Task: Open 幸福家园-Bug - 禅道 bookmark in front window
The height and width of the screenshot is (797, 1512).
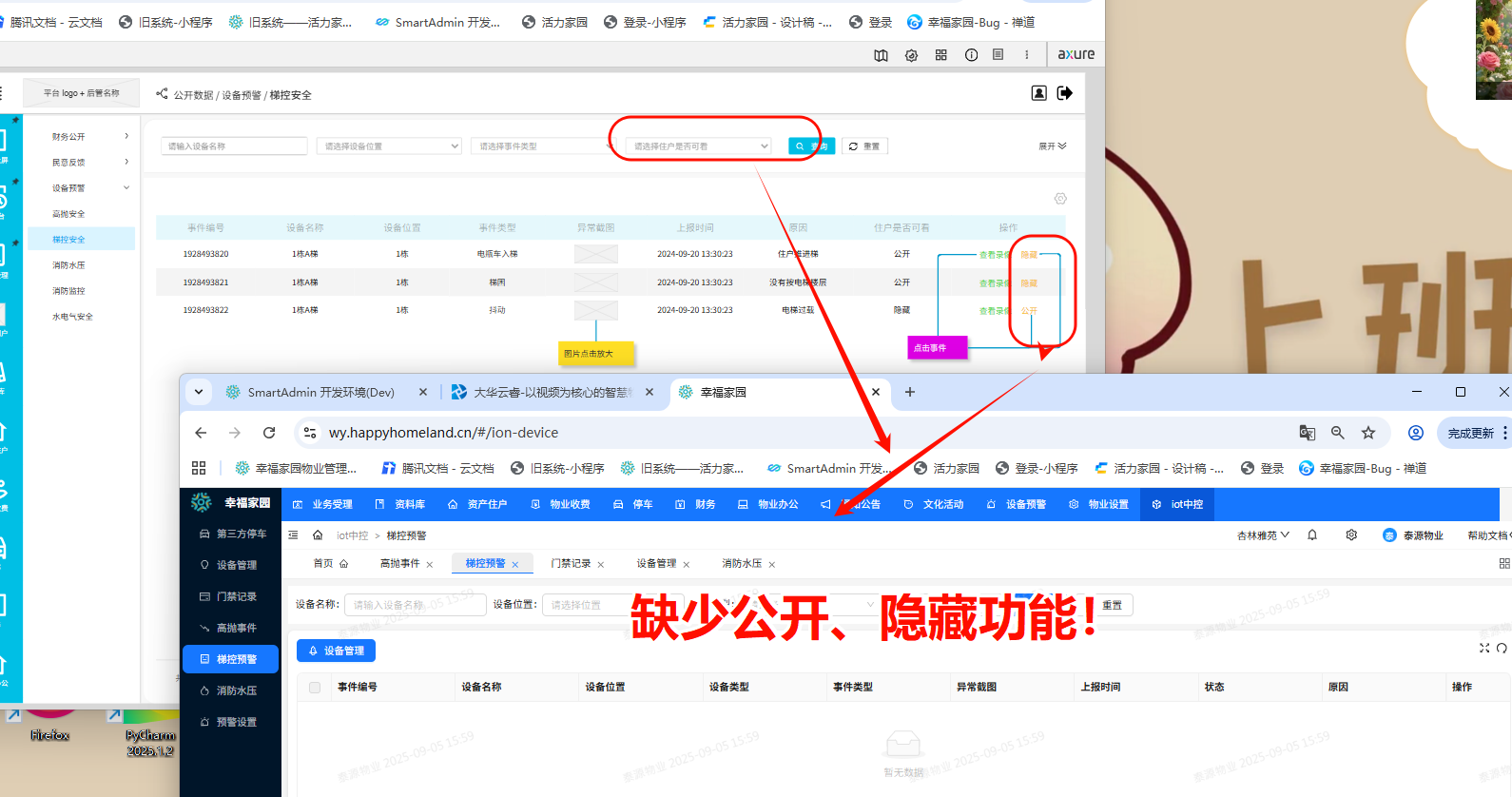Action: point(1363,468)
